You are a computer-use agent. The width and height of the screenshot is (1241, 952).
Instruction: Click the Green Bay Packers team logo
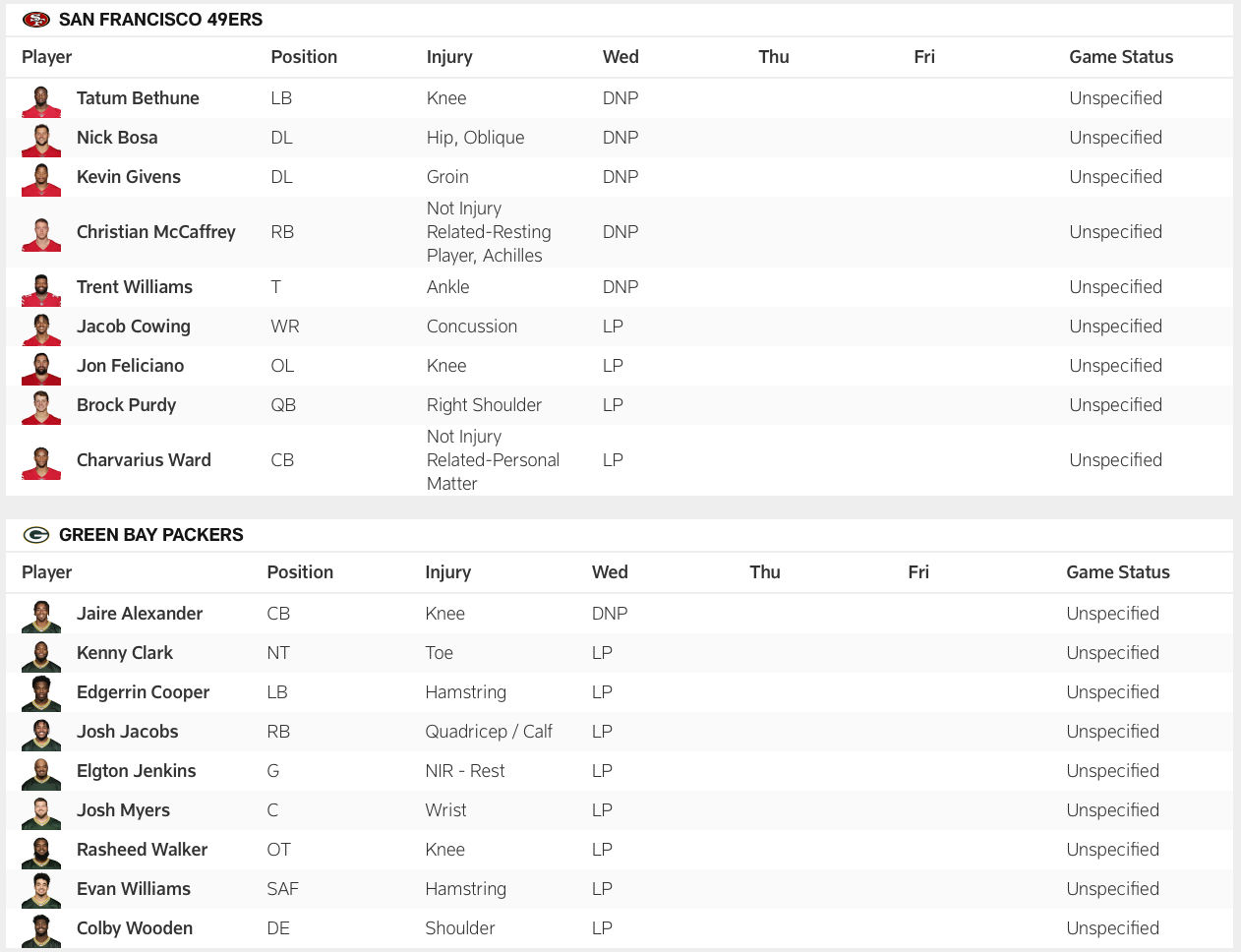point(36,535)
